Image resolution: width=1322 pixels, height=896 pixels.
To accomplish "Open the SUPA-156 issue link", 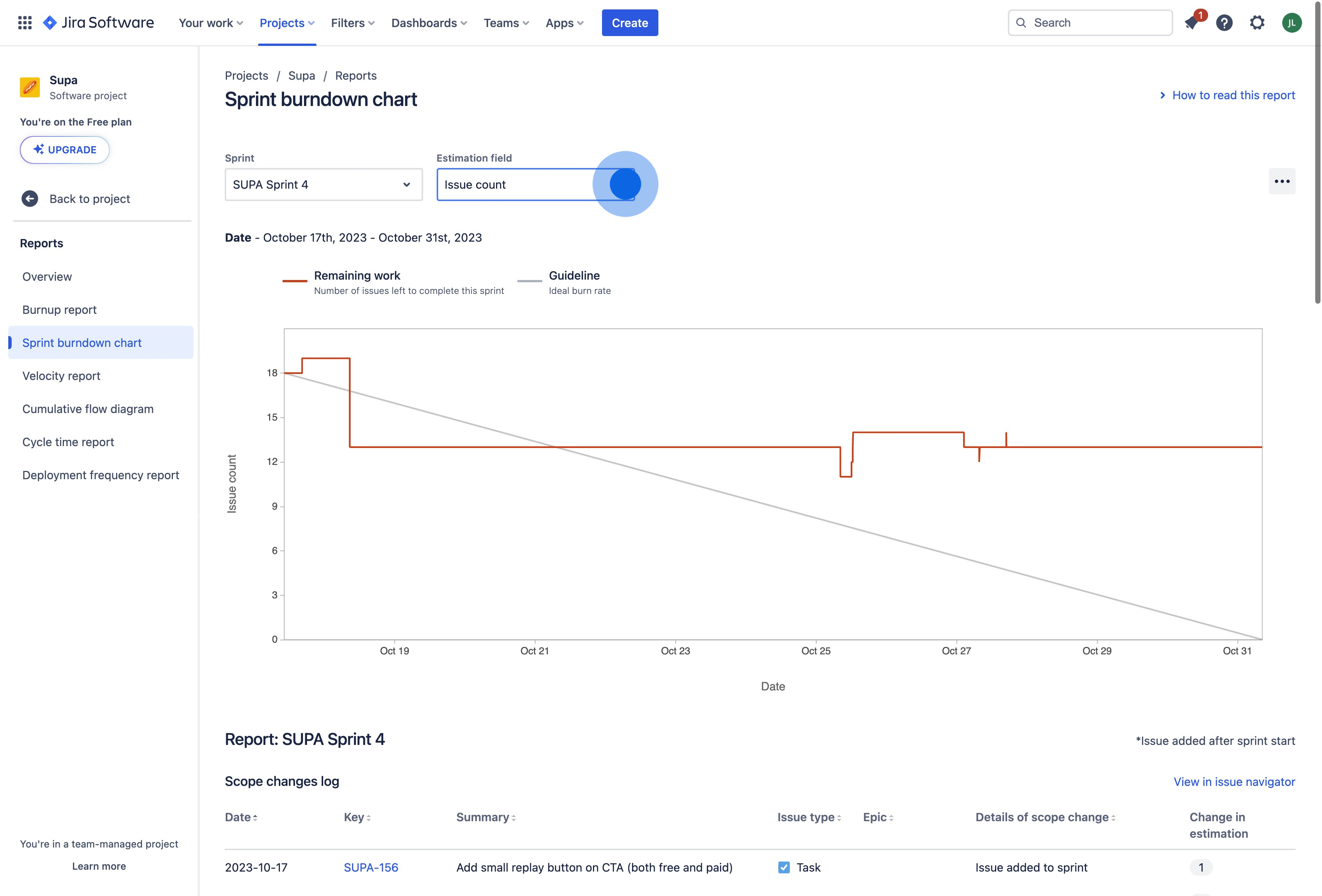I will click(371, 867).
